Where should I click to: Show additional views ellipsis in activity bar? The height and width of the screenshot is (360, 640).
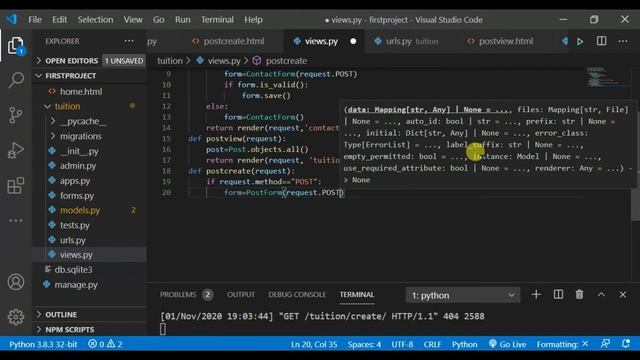tap(16, 221)
